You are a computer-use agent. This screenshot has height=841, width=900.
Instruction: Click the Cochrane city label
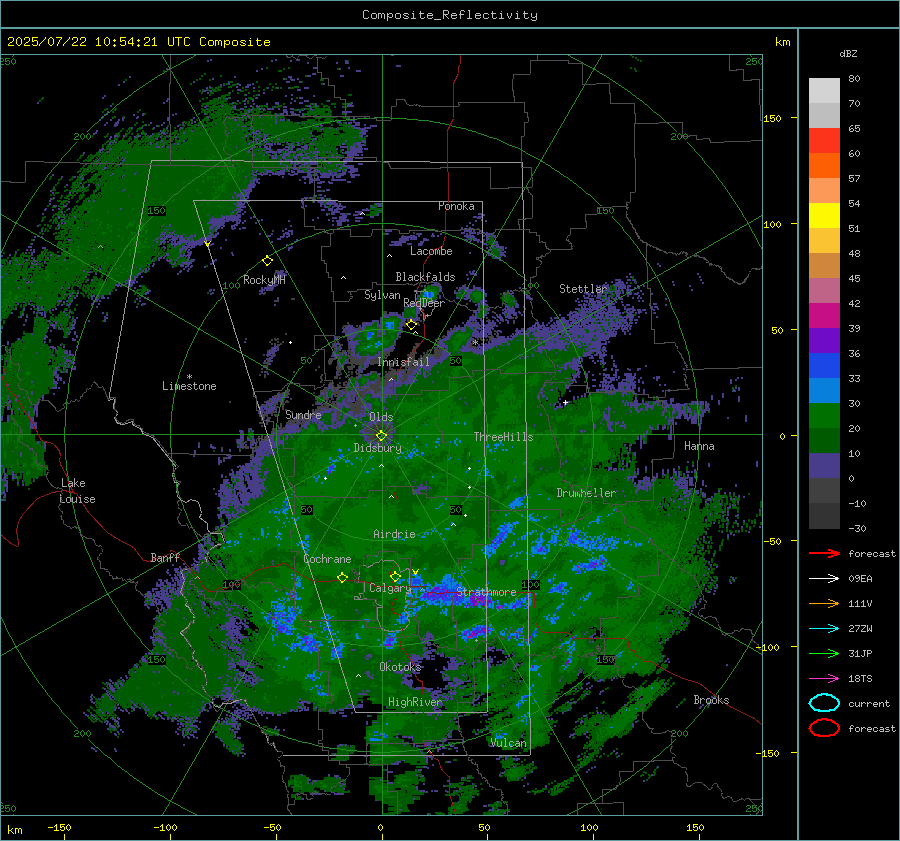[x=327, y=559]
